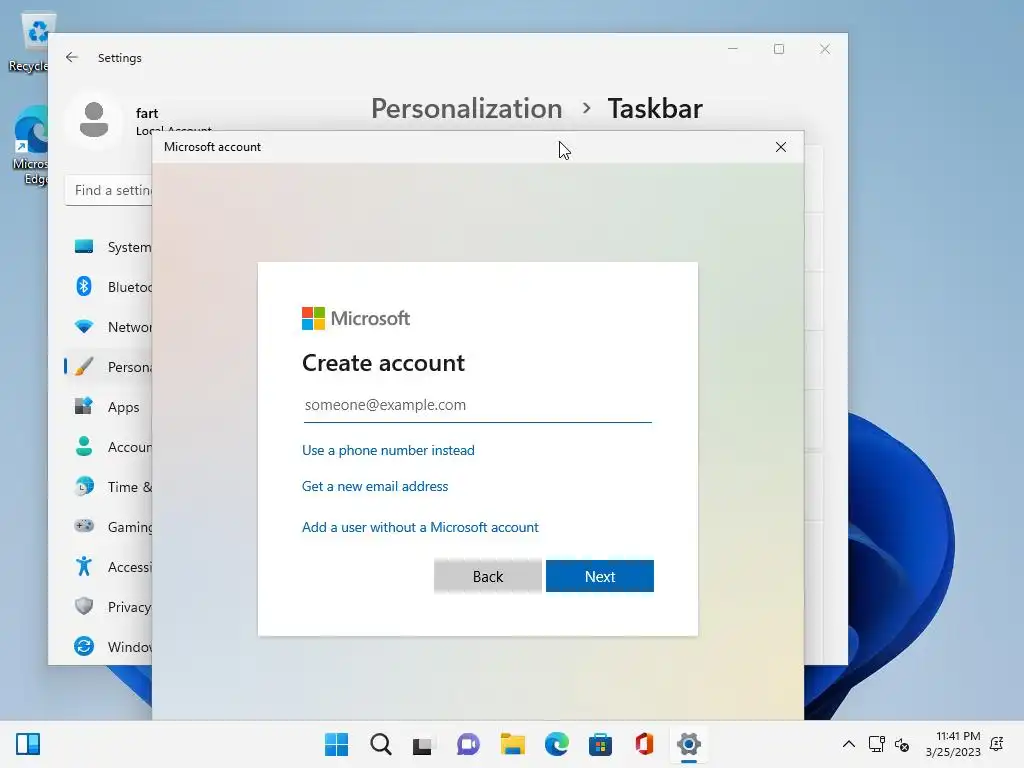
Task: Launch Office from the taskbar
Action: click(645, 744)
